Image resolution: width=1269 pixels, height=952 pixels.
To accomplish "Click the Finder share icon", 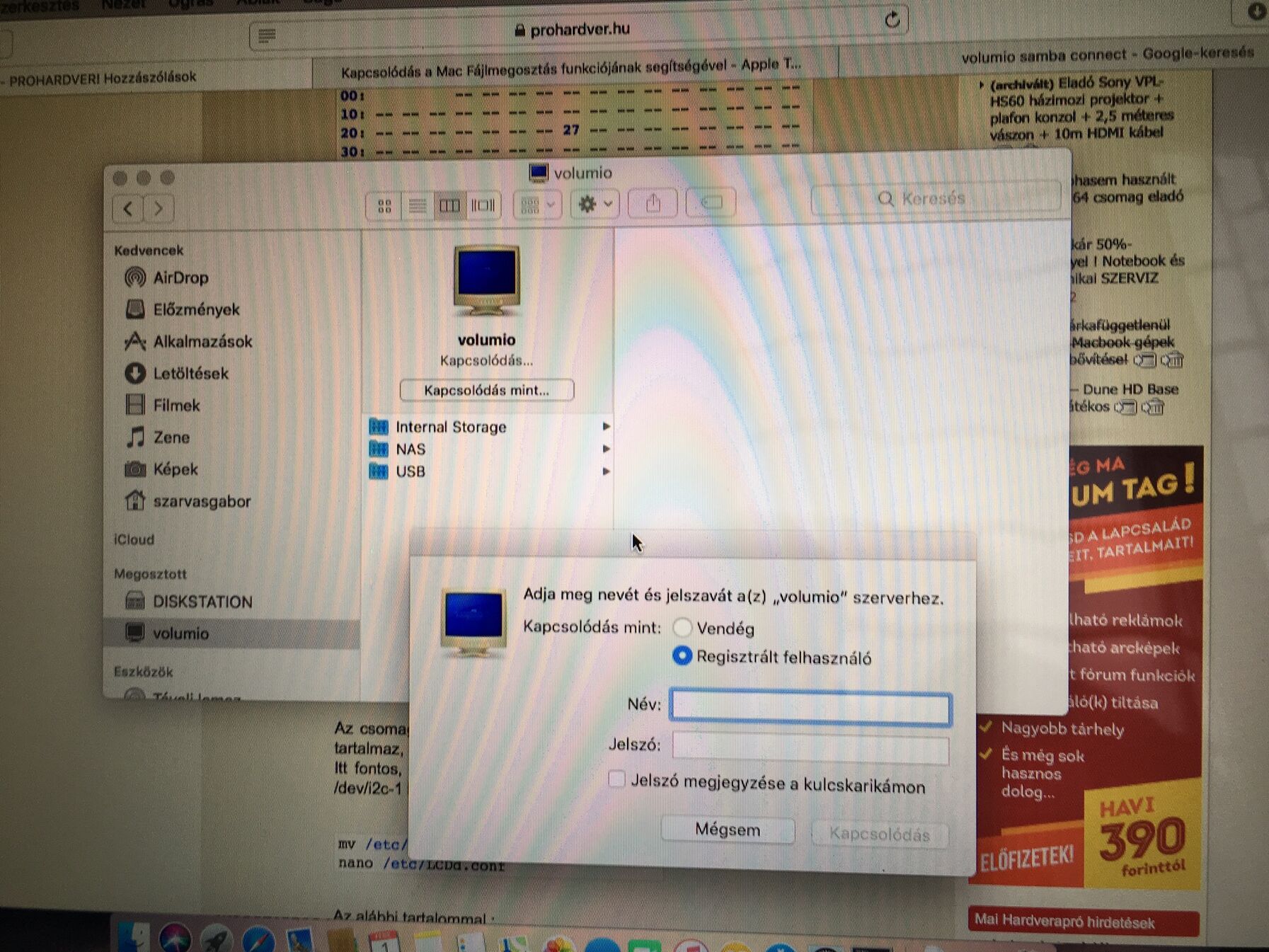I will [x=653, y=204].
